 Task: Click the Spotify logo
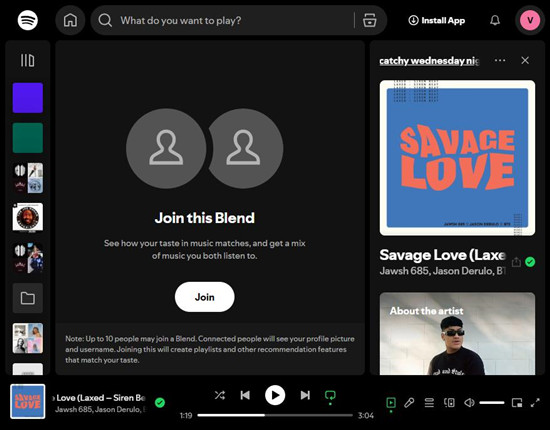(x=28, y=20)
